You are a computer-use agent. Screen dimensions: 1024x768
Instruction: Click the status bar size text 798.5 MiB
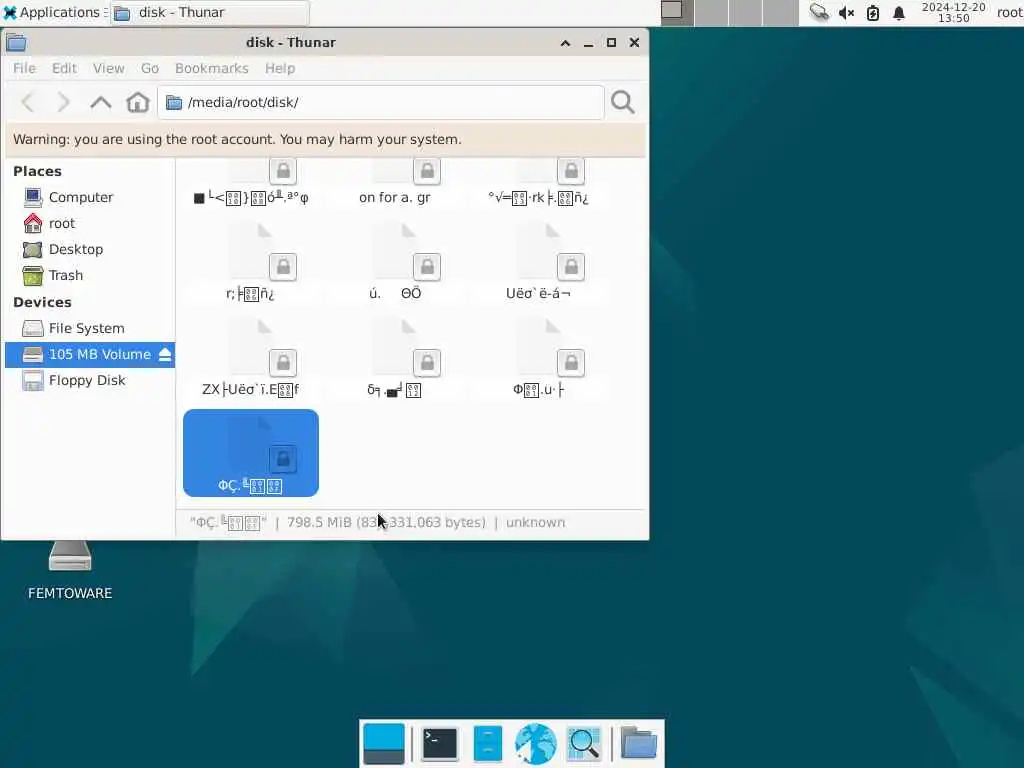click(387, 522)
